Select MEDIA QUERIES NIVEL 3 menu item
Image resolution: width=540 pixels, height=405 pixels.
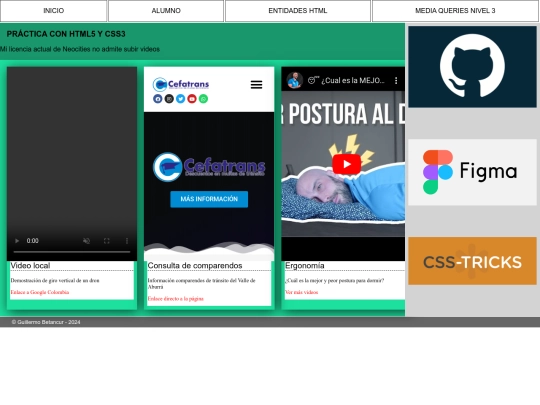tap(455, 11)
